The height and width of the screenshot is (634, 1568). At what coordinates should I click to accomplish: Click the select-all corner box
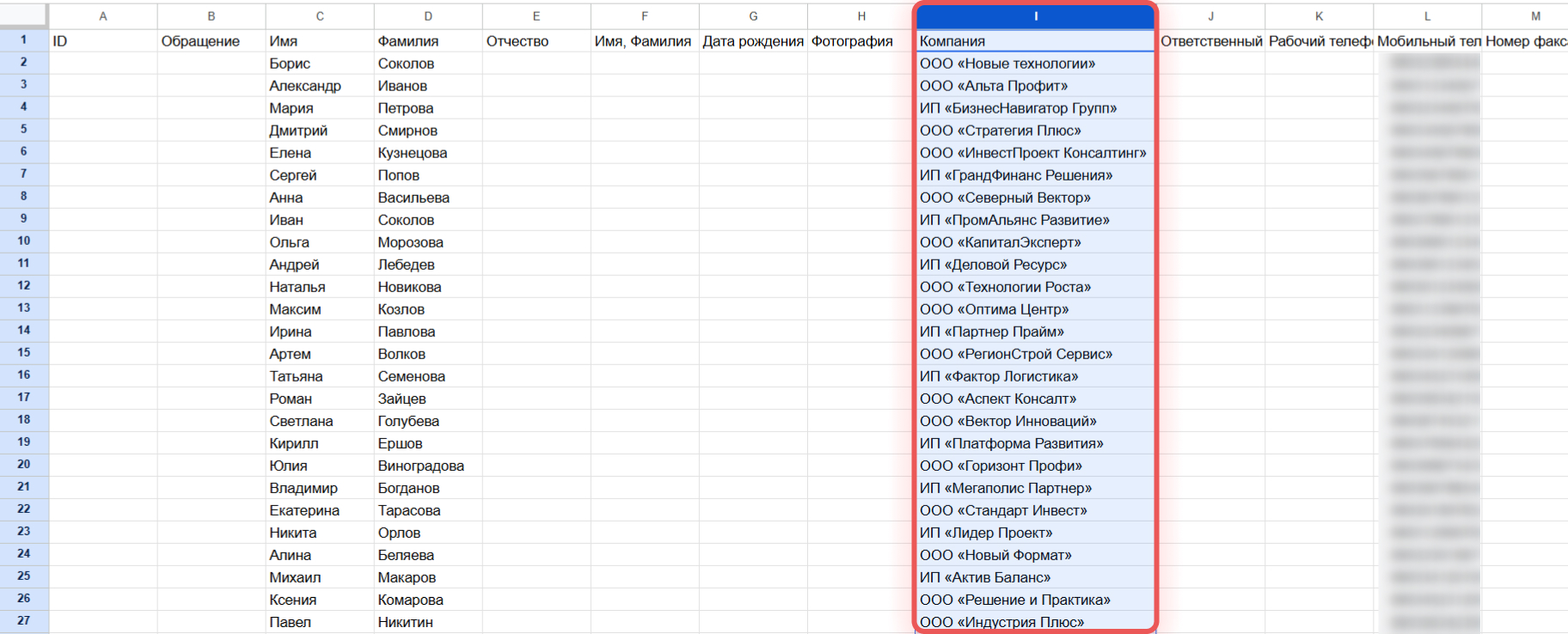(23, 16)
